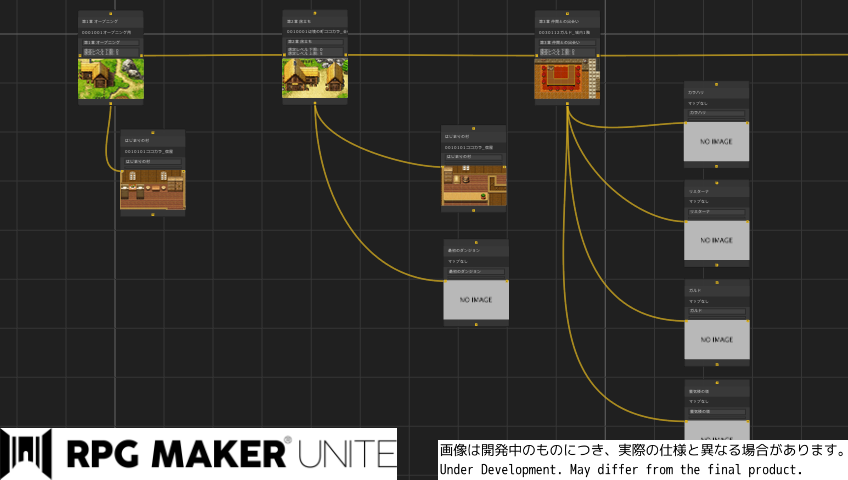Select the 第1章 オープニング node title
The image size is (848, 480).
(x=100, y=22)
